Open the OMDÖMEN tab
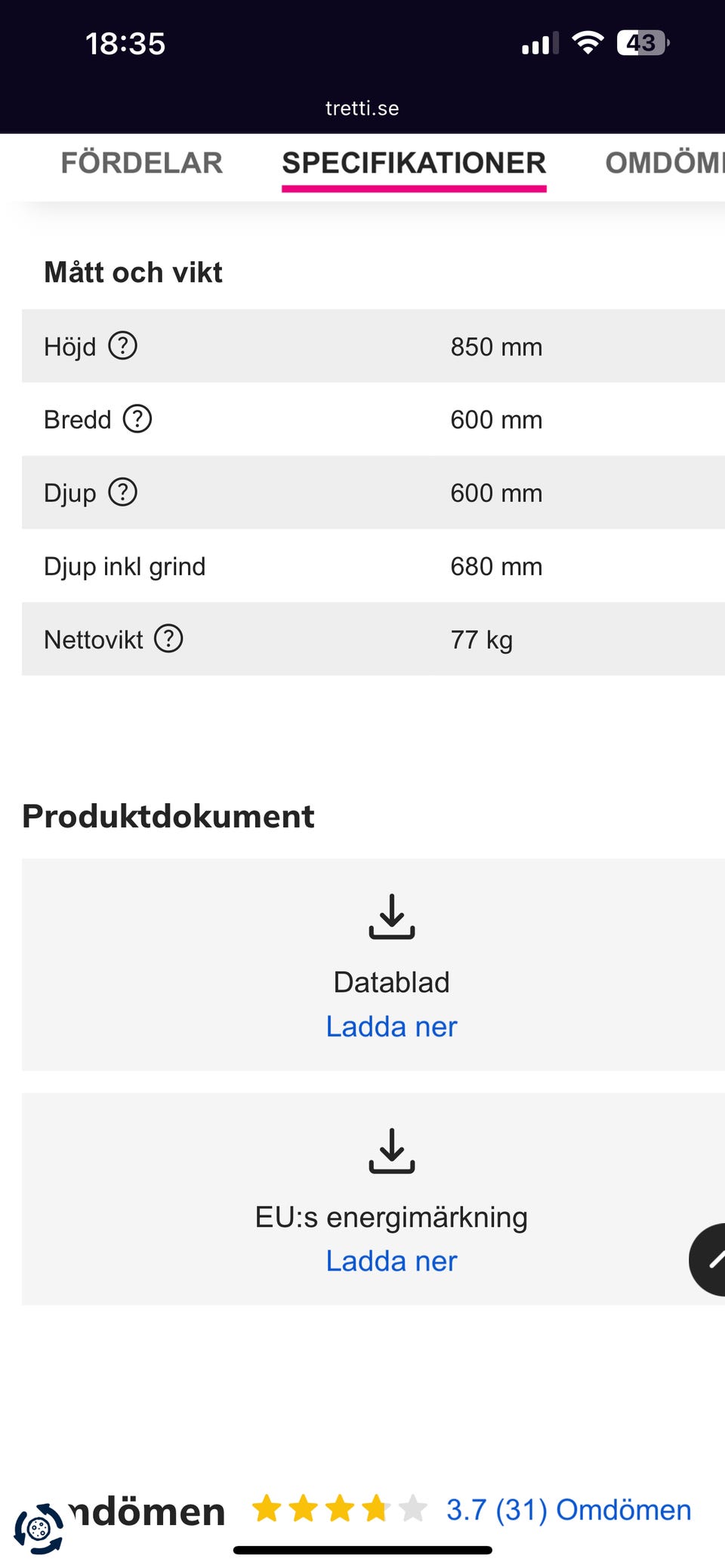 point(664,163)
